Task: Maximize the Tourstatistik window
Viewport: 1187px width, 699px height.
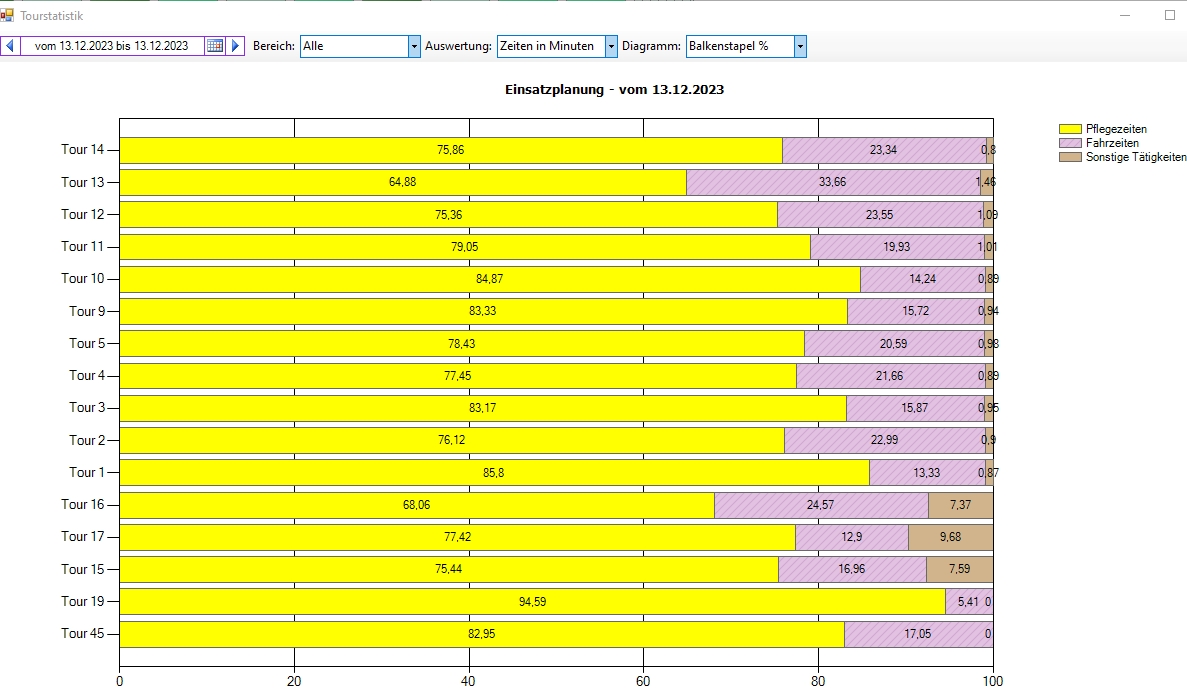Action: [1170, 16]
